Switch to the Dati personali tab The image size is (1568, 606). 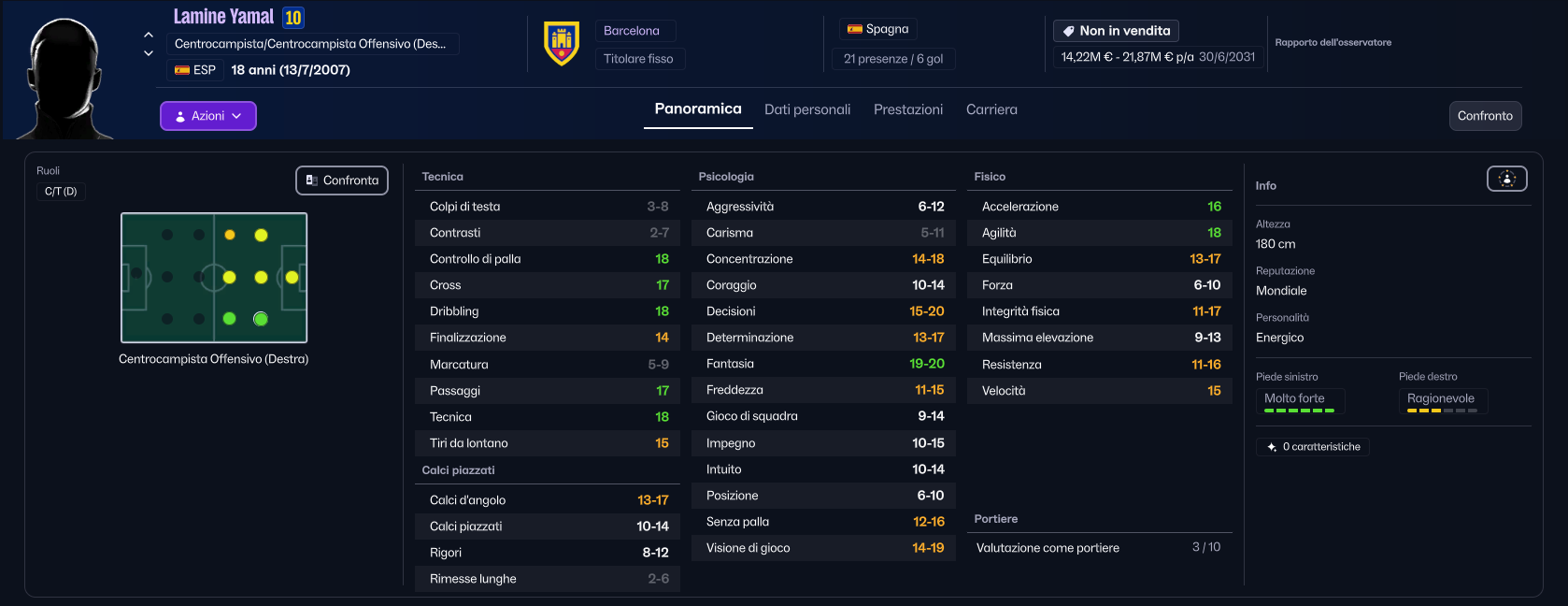pos(807,109)
